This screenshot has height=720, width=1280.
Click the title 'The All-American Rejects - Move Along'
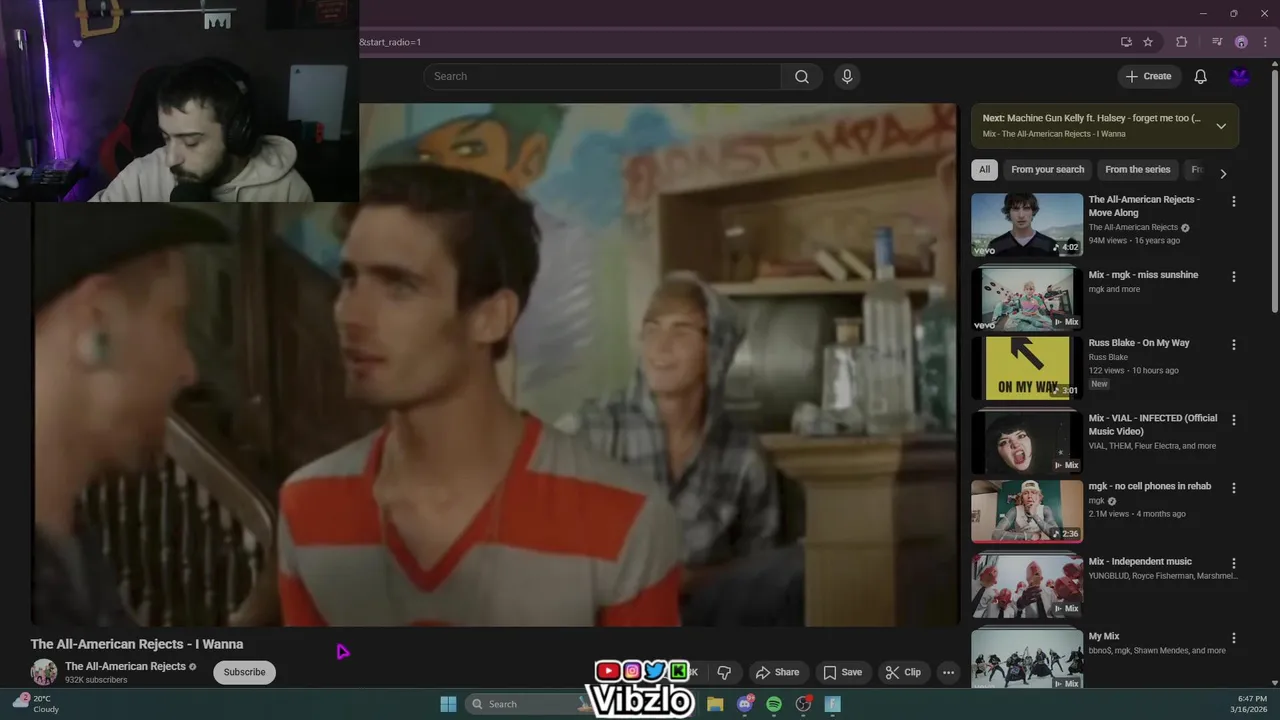(1144, 206)
